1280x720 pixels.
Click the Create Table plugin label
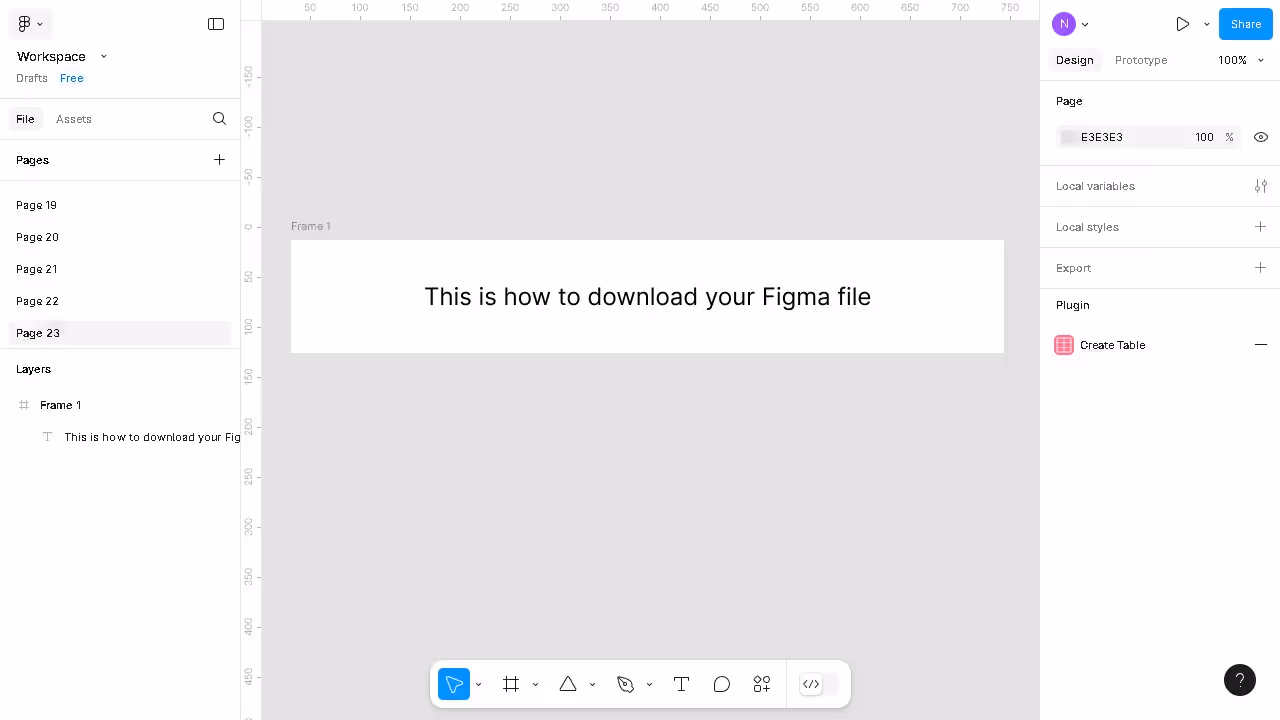click(1113, 345)
